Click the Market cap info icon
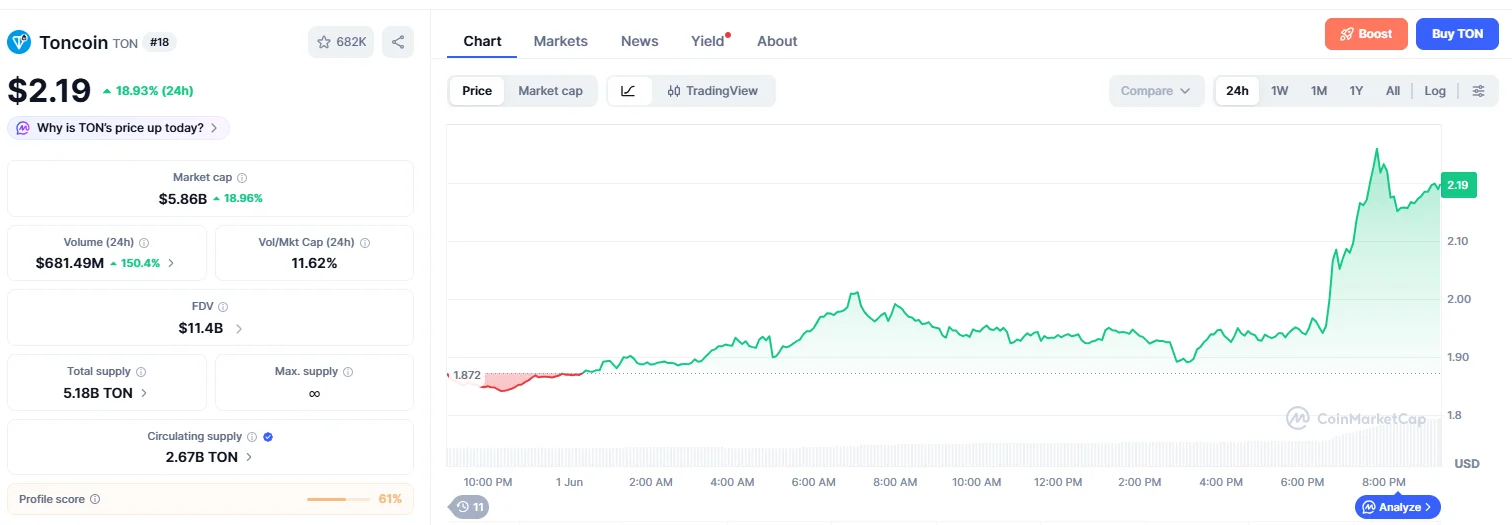 pos(242,177)
